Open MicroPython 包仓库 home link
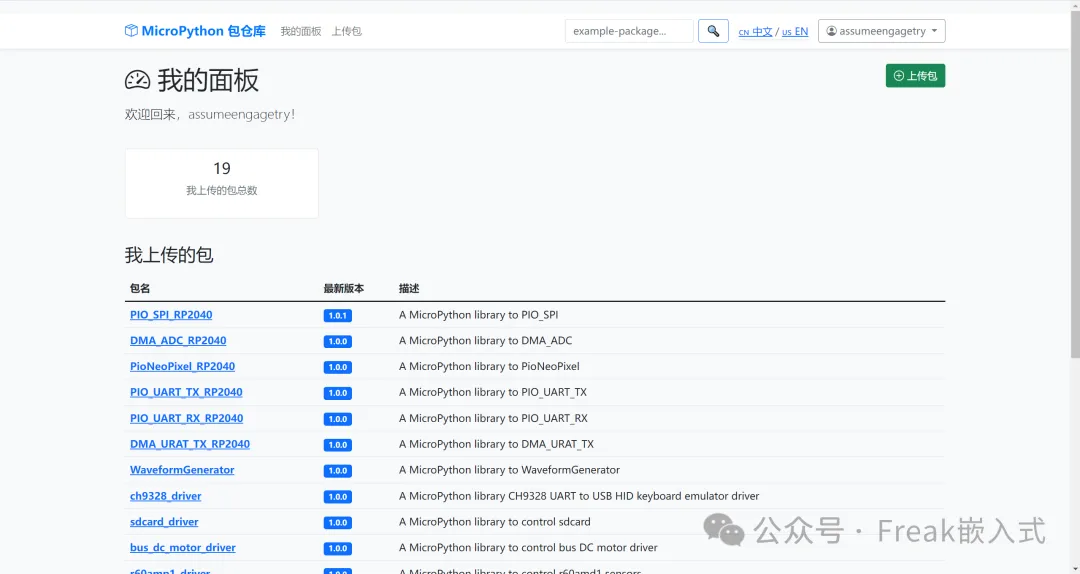The height and width of the screenshot is (574, 1080). [x=195, y=31]
